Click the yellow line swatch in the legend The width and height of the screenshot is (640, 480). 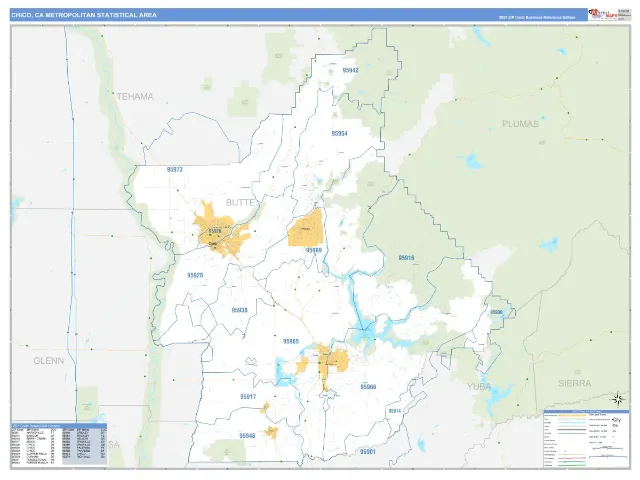pyautogui.click(x=571, y=415)
